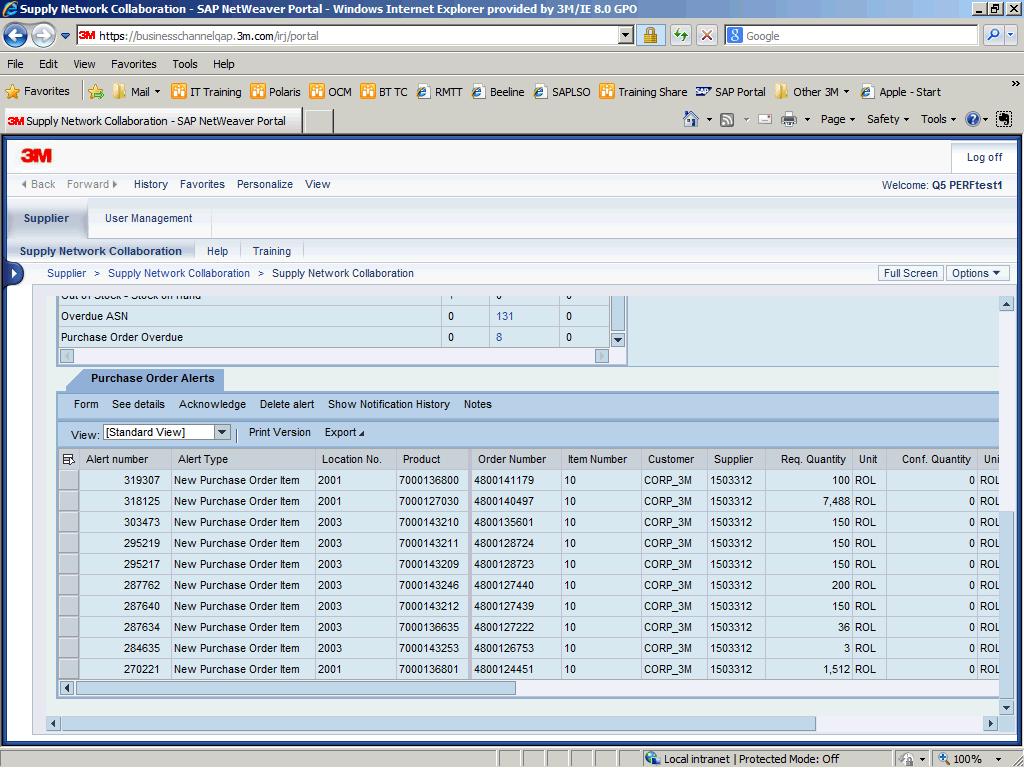
Task: Expand the portal navigation panel arrow
Action: tap(14, 274)
